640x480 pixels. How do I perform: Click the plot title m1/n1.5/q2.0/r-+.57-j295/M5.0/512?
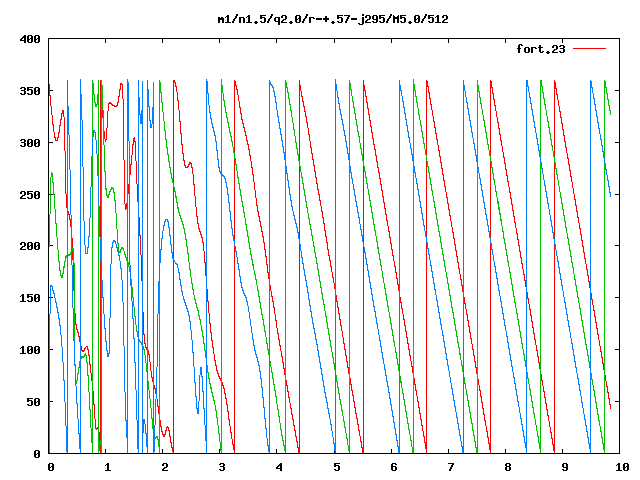(x=333, y=19)
